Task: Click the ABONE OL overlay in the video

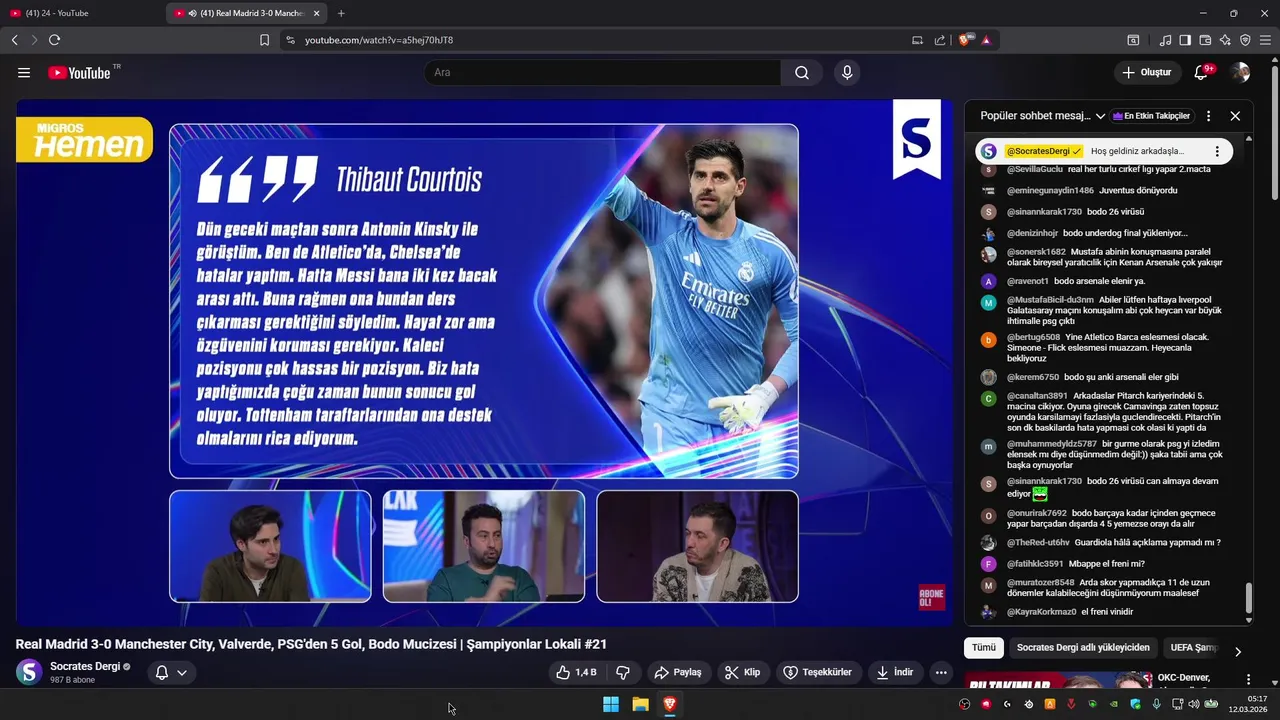Action: (931, 598)
